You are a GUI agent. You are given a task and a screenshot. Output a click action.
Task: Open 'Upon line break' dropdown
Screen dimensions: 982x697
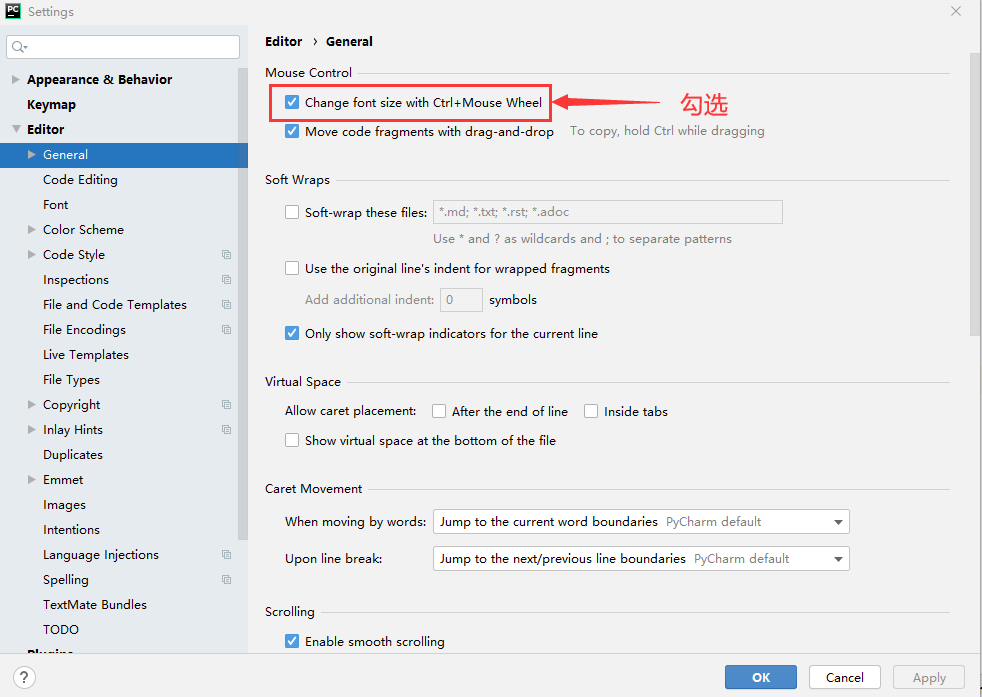coord(640,559)
